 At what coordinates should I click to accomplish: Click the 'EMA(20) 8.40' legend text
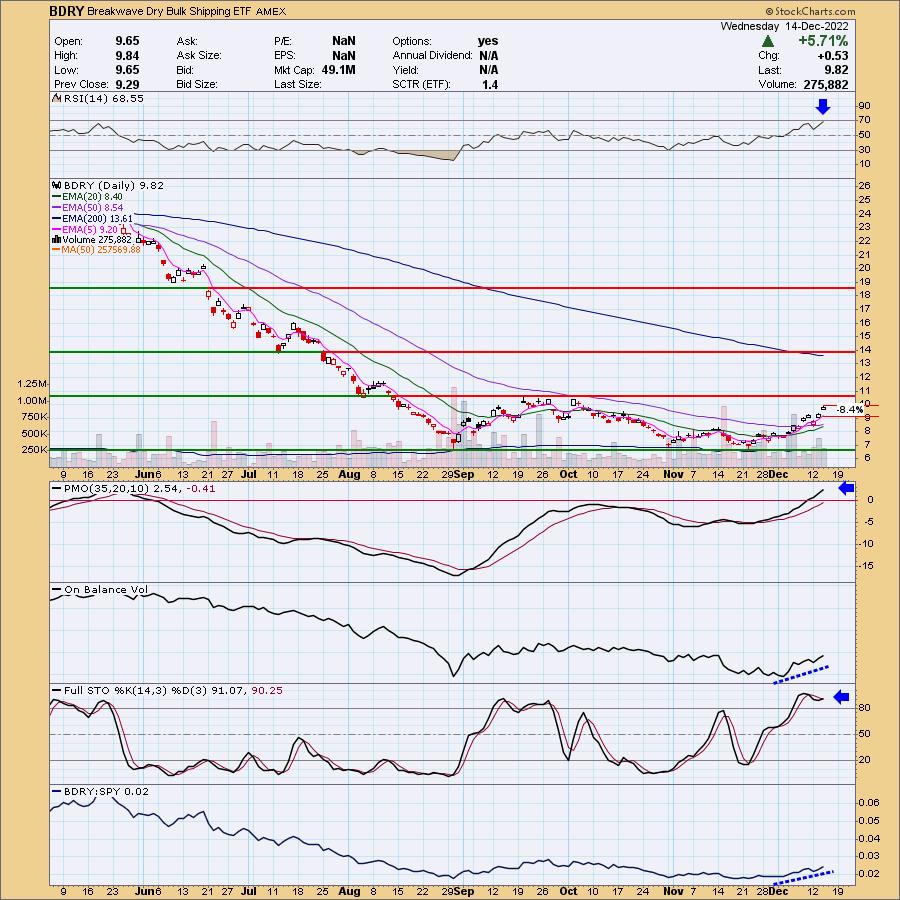[x=92, y=197]
